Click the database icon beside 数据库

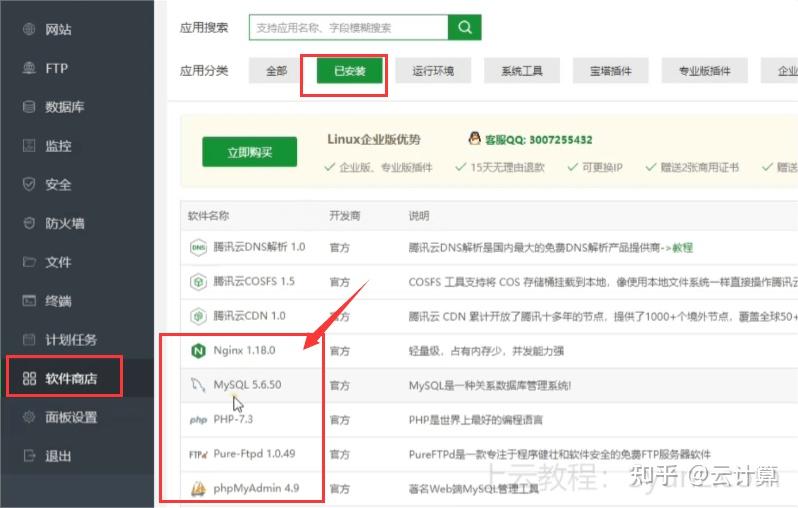[29, 106]
